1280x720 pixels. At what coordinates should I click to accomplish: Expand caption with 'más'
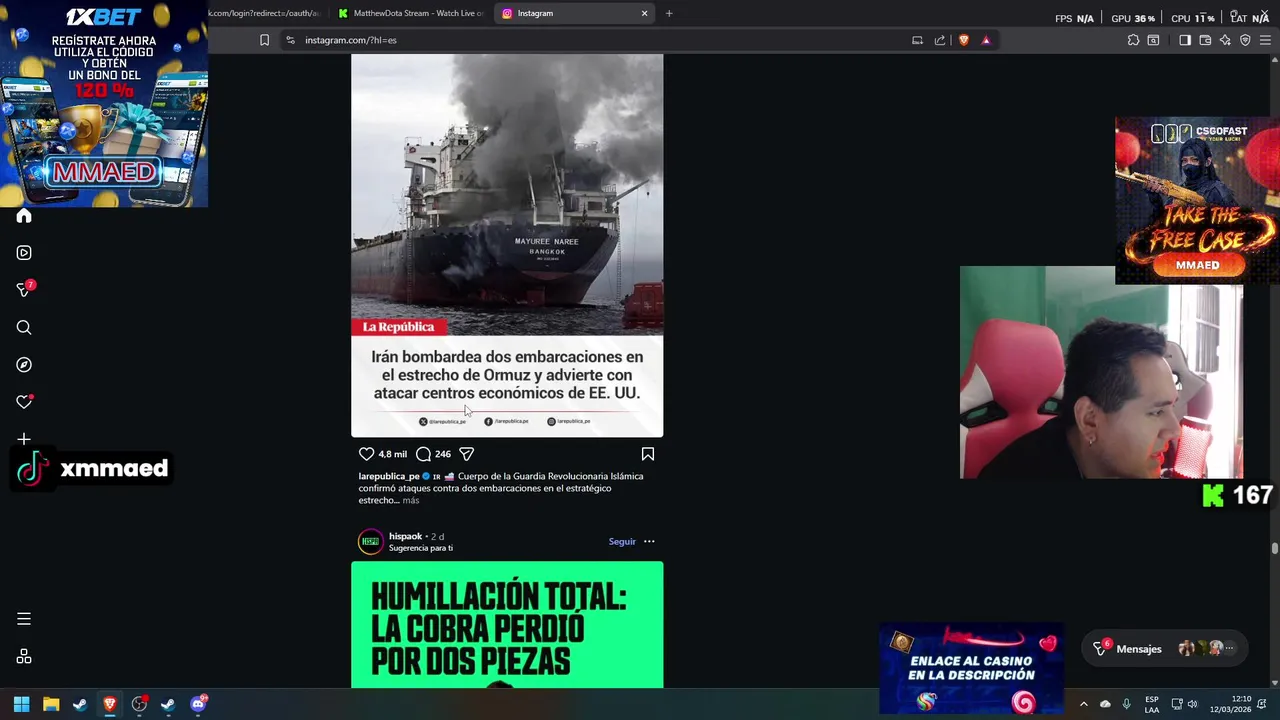pos(411,500)
